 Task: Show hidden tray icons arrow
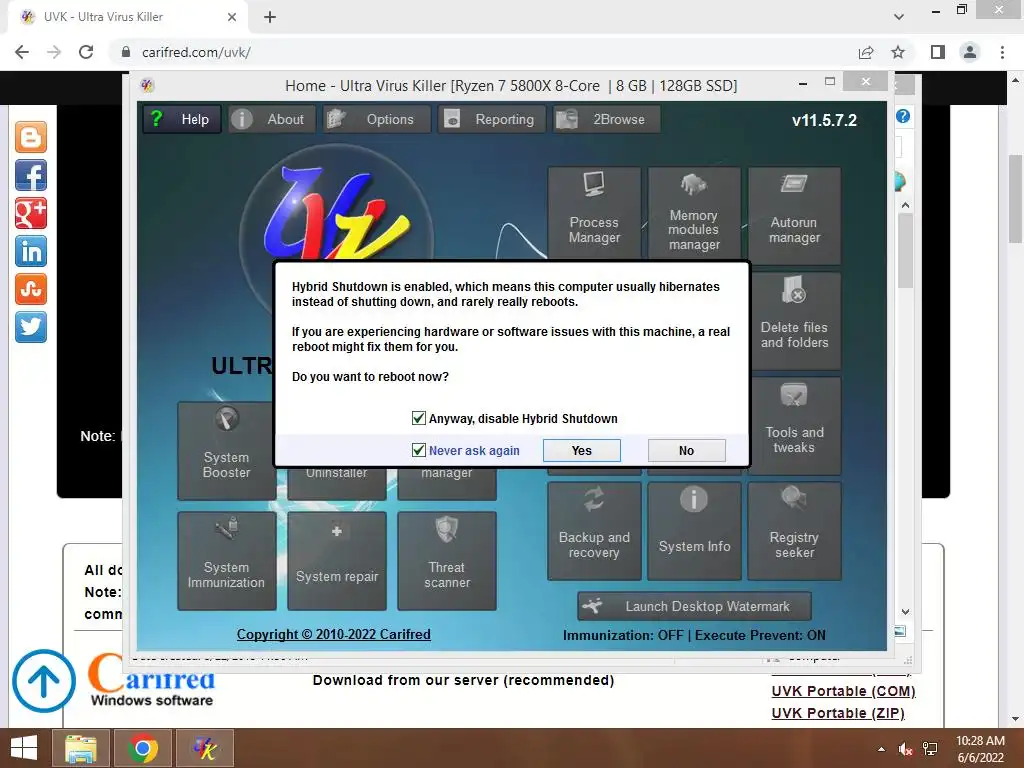[x=881, y=749]
